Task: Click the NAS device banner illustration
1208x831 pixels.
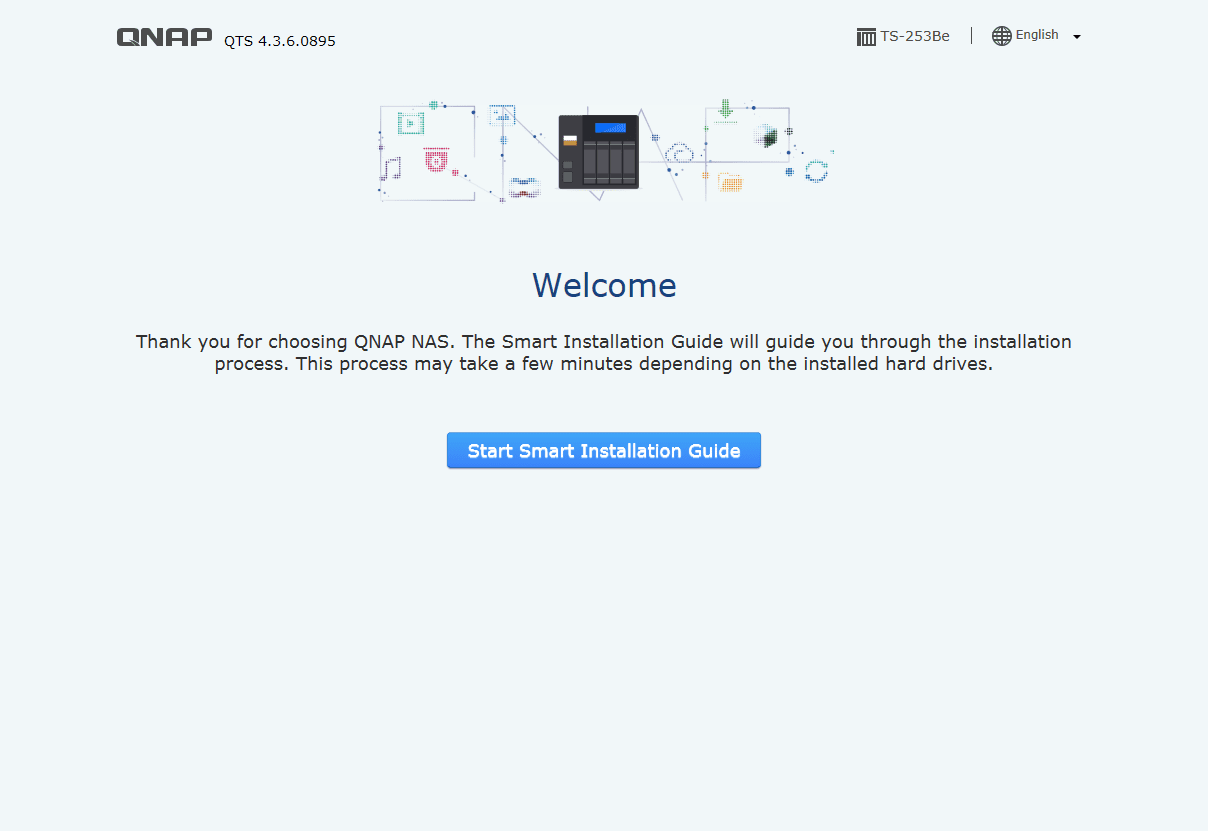Action: pyautogui.click(x=604, y=150)
